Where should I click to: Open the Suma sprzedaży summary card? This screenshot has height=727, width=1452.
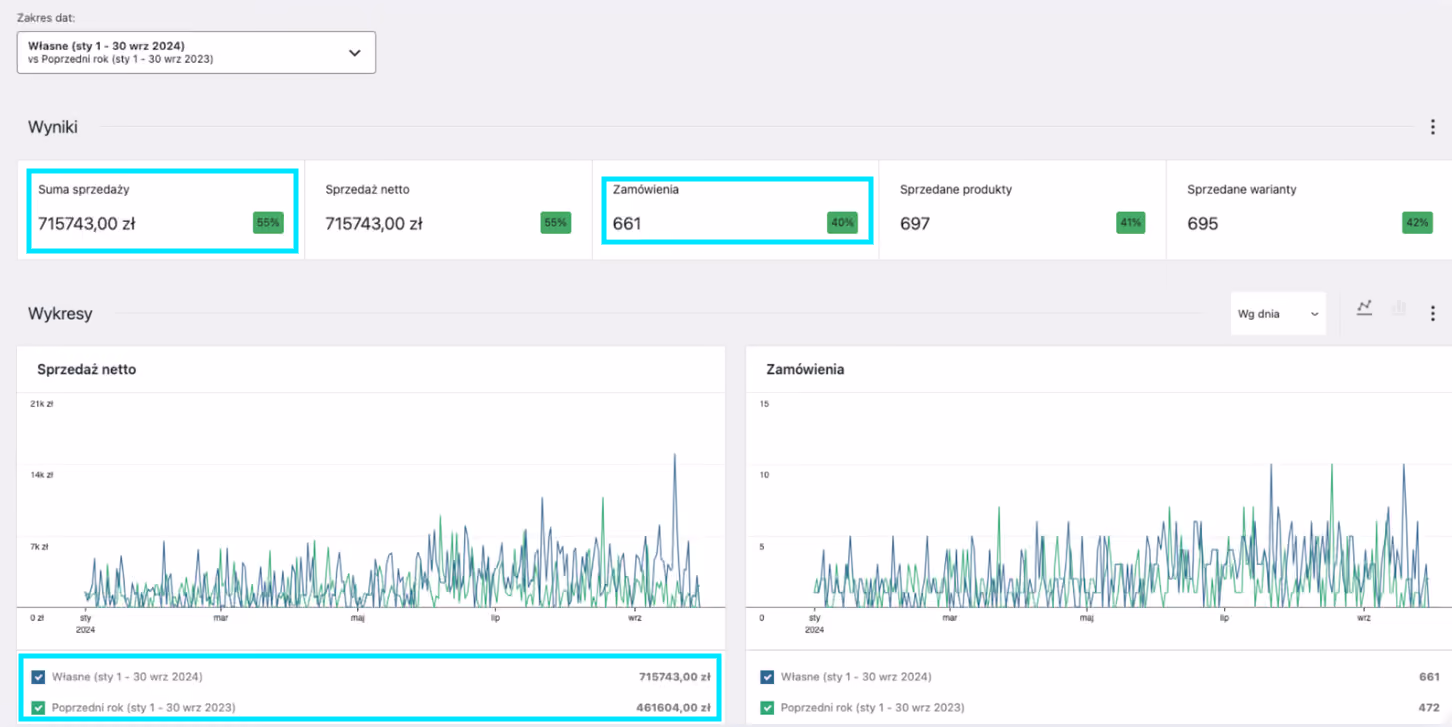click(x=161, y=210)
